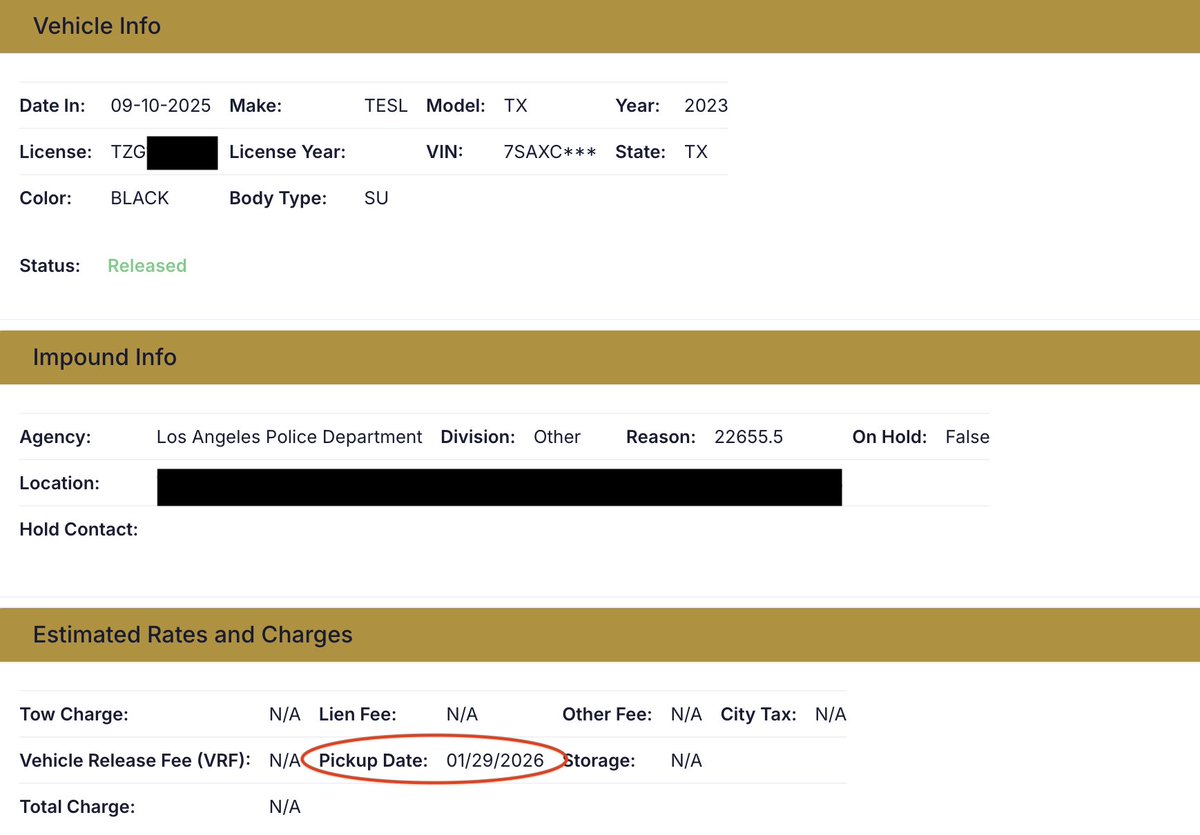
Task: Click Los Angeles Police Department agency text
Action: click(290, 437)
